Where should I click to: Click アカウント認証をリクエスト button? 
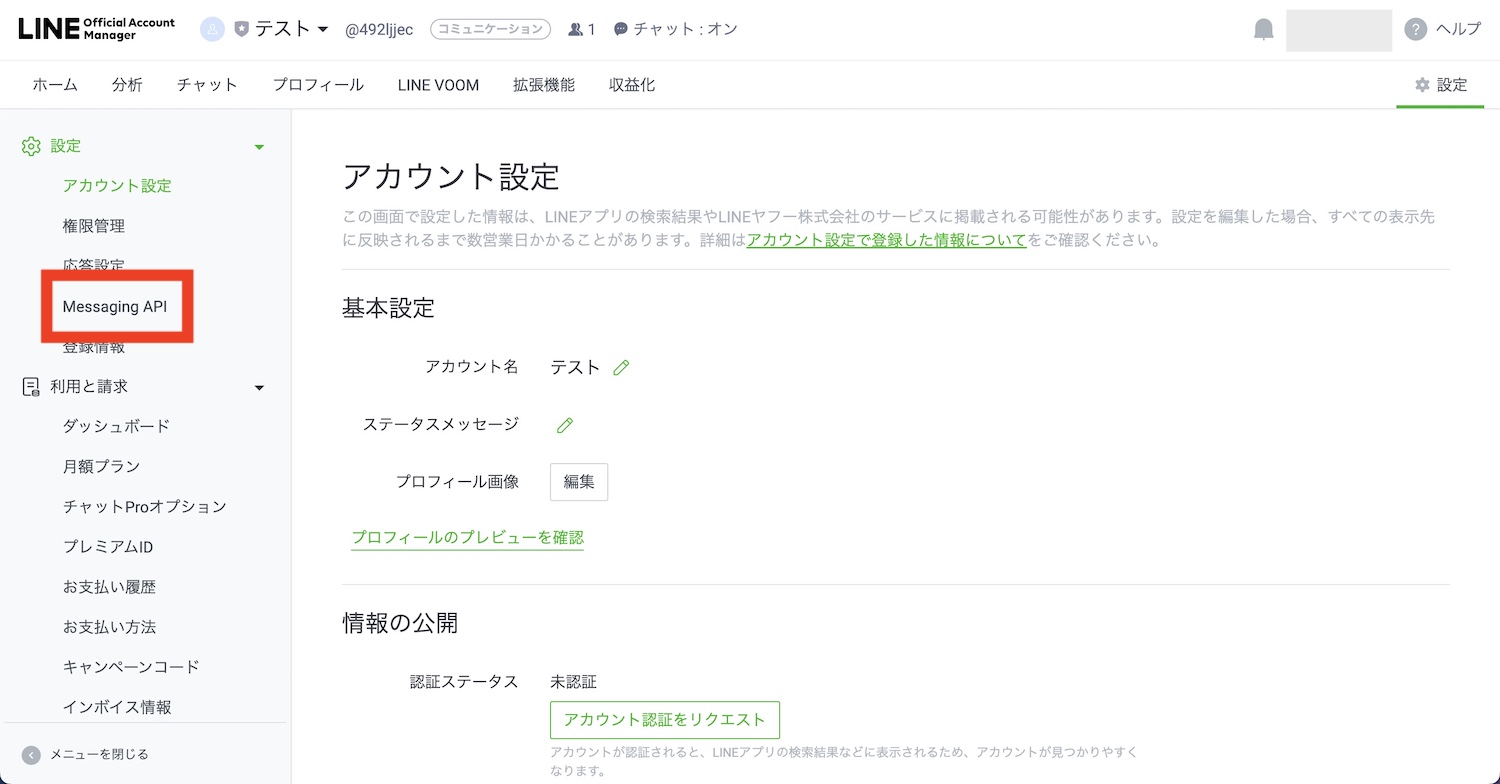pyautogui.click(x=665, y=720)
